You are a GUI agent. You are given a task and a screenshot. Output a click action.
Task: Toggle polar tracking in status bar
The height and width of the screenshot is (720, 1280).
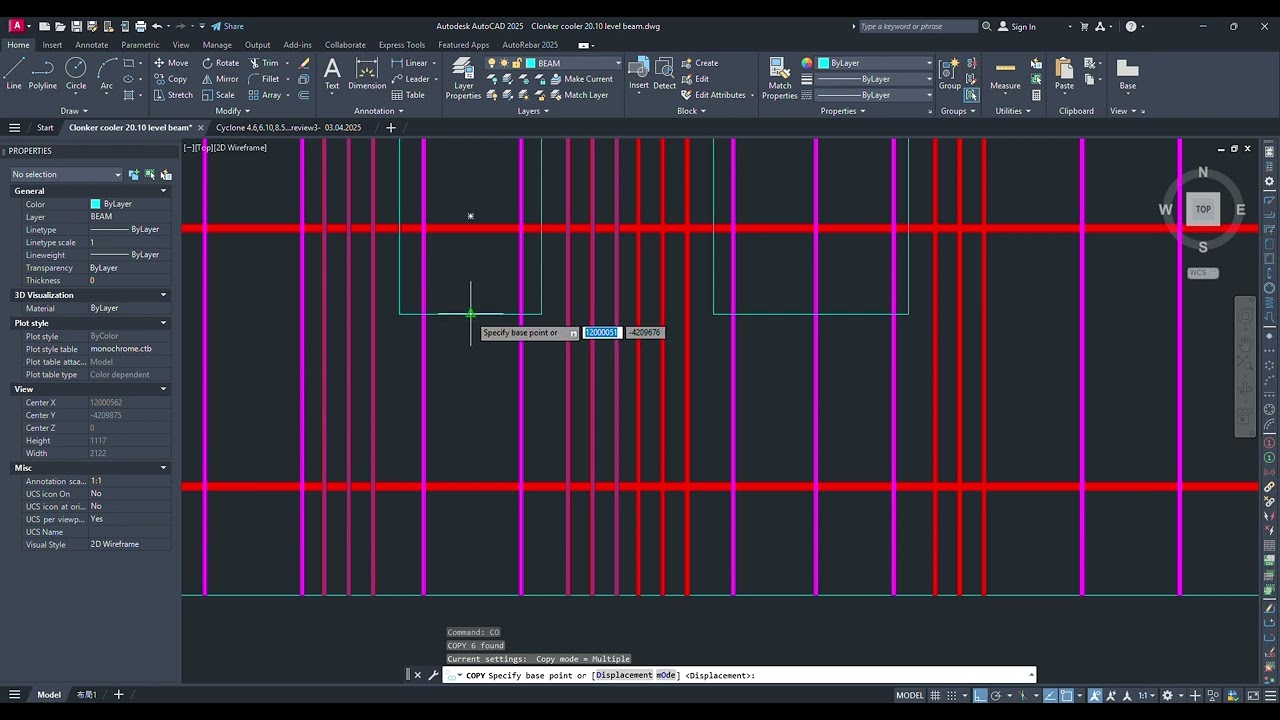pyautogui.click(x=998, y=695)
